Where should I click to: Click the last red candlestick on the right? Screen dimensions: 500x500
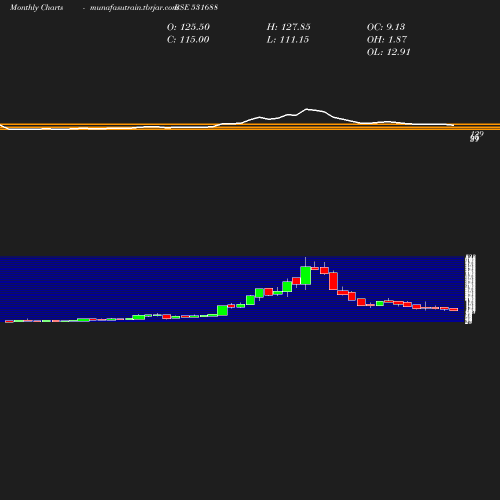pyautogui.click(x=454, y=310)
